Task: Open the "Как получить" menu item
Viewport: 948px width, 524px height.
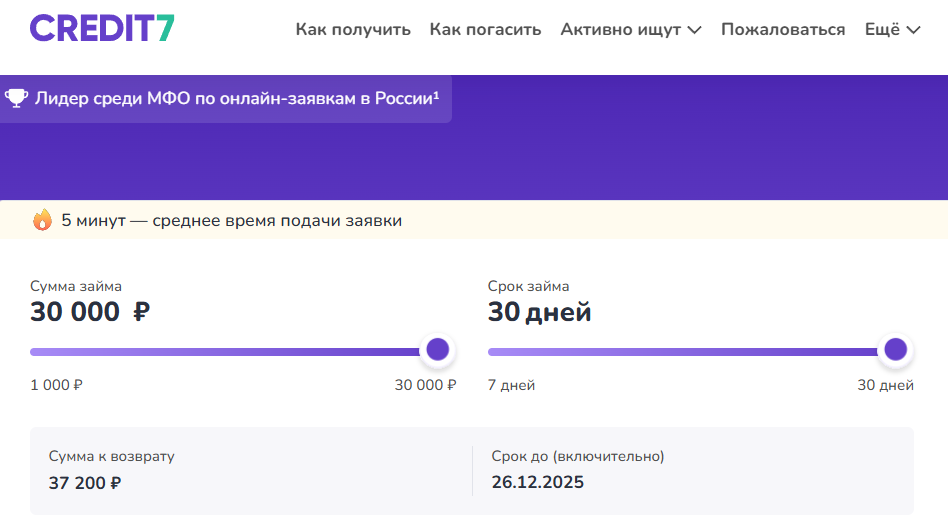Action: [353, 30]
